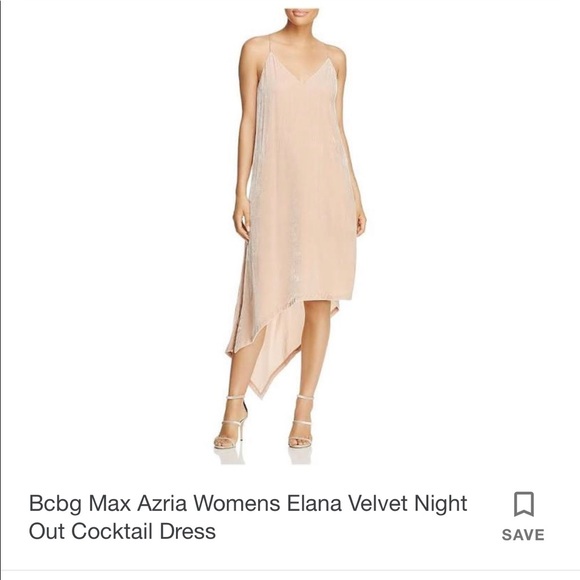Click "Out Cocktail Dress" second title line

click(x=122, y=532)
